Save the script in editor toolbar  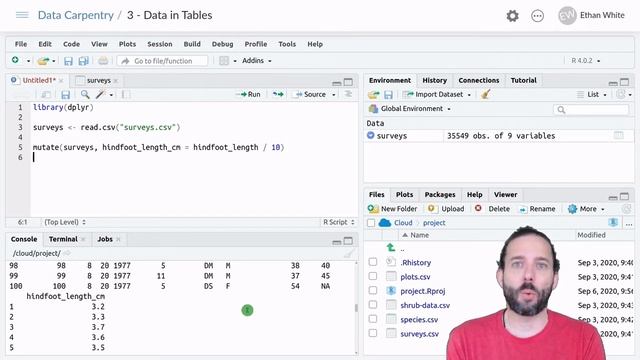pos(65,95)
